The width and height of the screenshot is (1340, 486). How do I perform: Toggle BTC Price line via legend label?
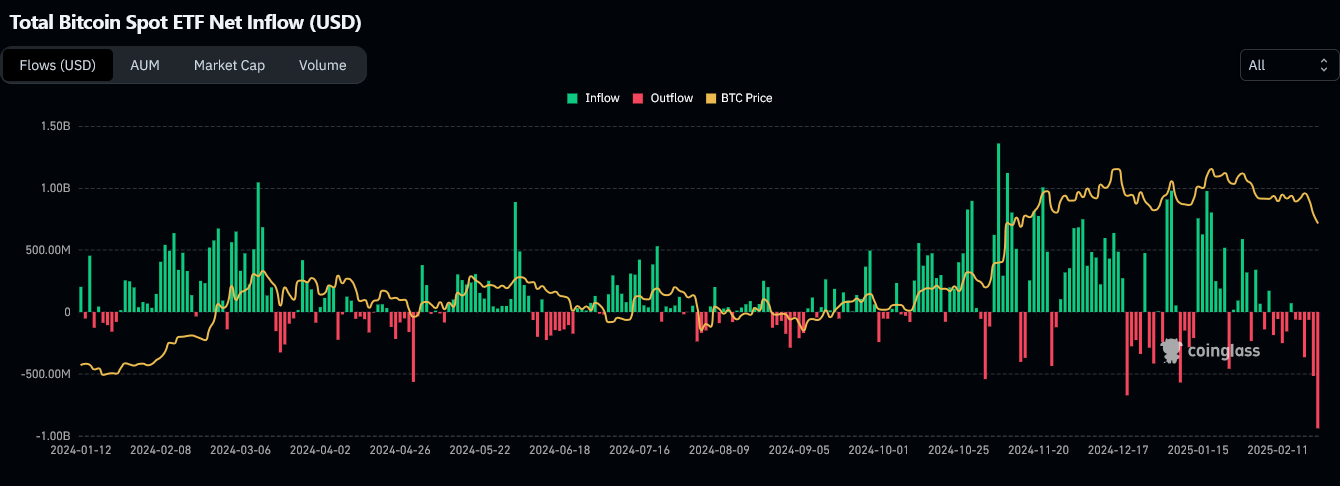746,98
